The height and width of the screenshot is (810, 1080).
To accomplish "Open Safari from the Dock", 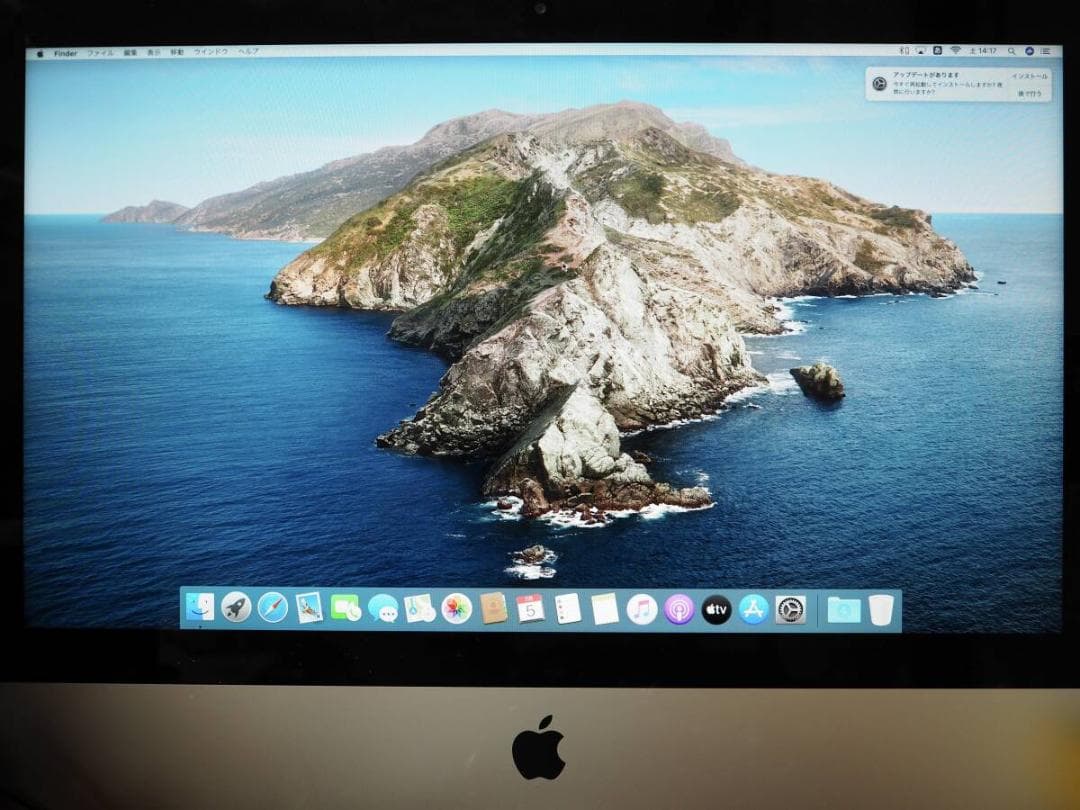I will 270,608.
